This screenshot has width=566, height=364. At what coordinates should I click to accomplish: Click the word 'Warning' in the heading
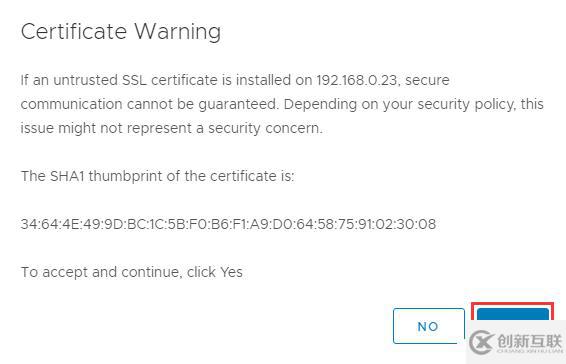[x=178, y=32]
